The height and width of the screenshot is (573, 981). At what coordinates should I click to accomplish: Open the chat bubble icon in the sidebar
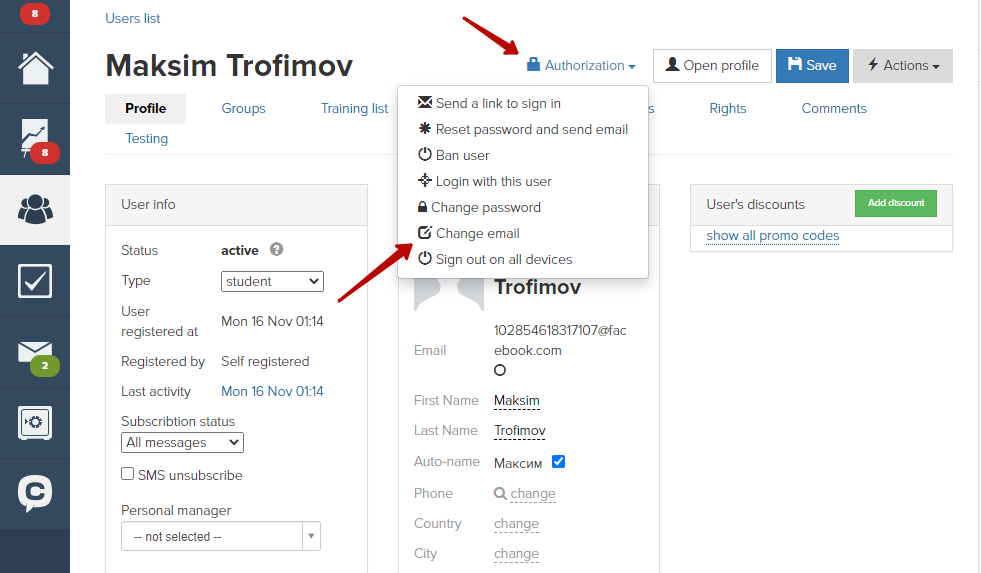pyautogui.click(x=35, y=494)
